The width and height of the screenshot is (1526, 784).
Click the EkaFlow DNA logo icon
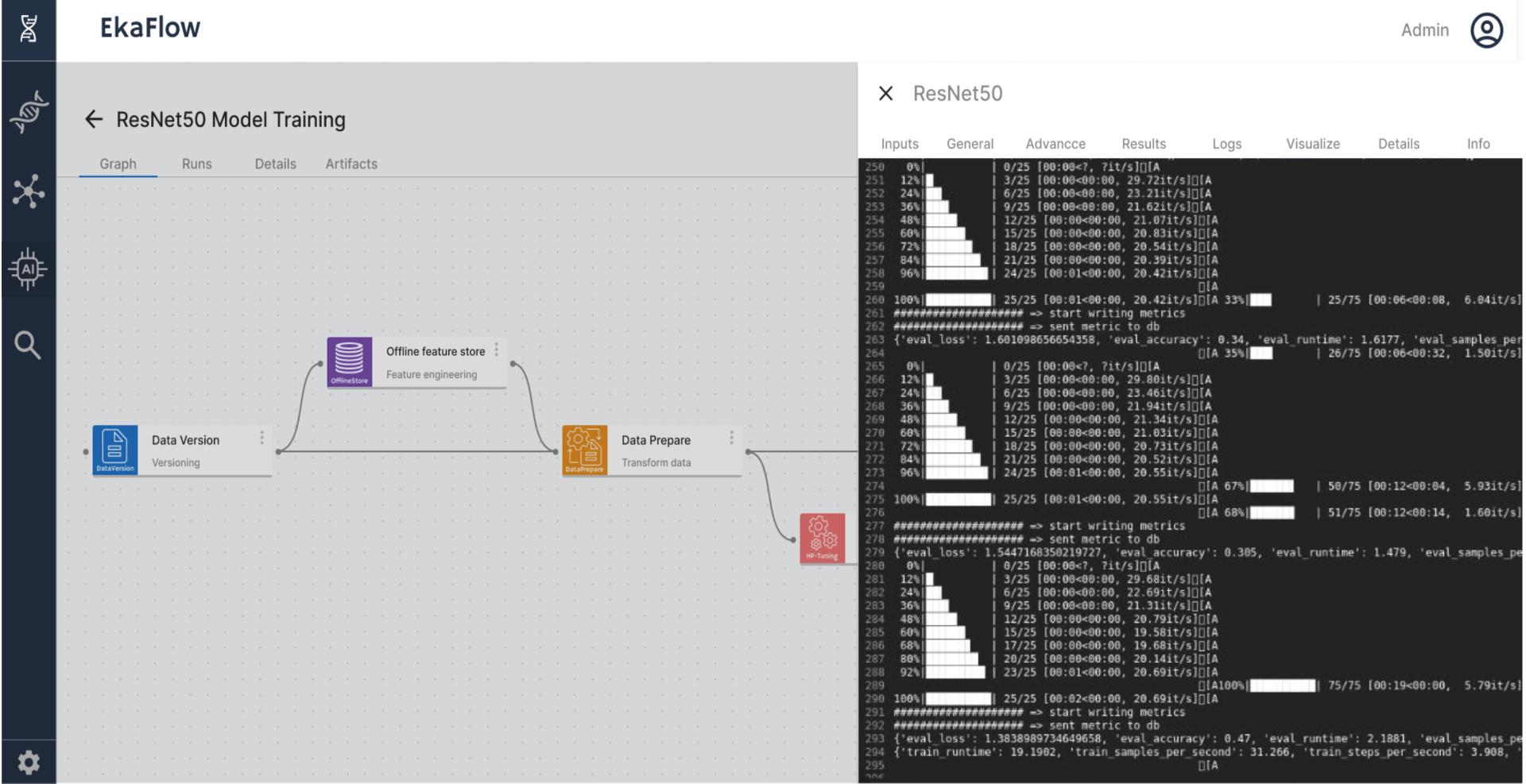[x=28, y=28]
